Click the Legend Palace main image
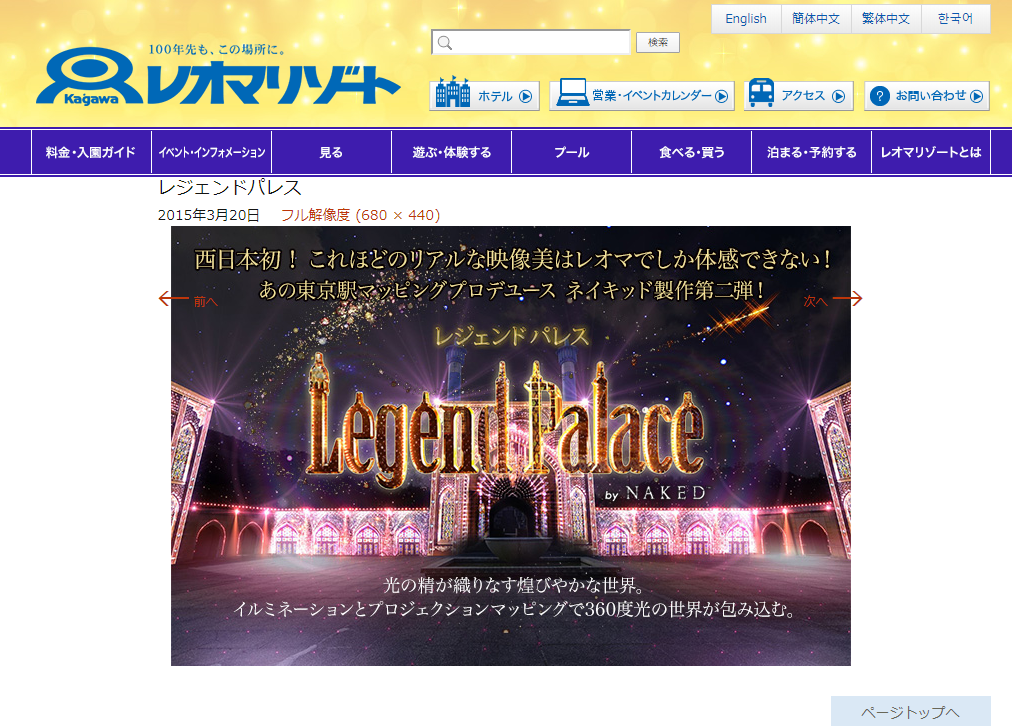 [x=511, y=446]
